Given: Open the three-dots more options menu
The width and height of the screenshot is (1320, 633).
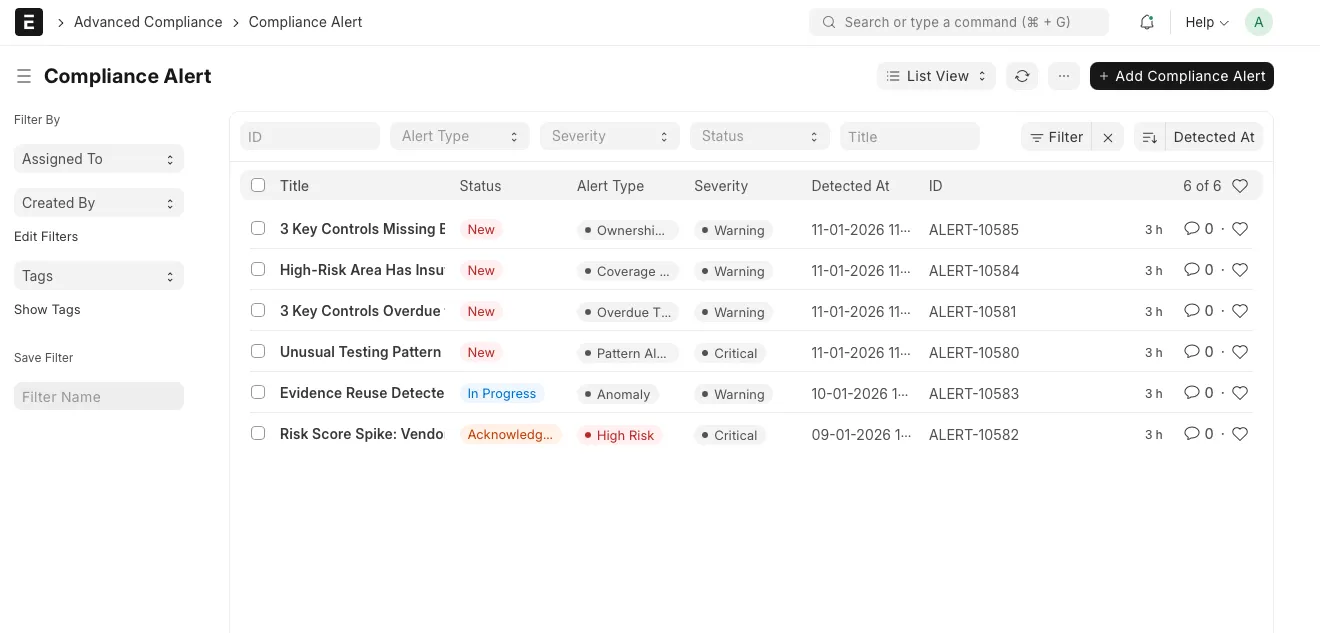Looking at the screenshot, I should (1063, 76).
